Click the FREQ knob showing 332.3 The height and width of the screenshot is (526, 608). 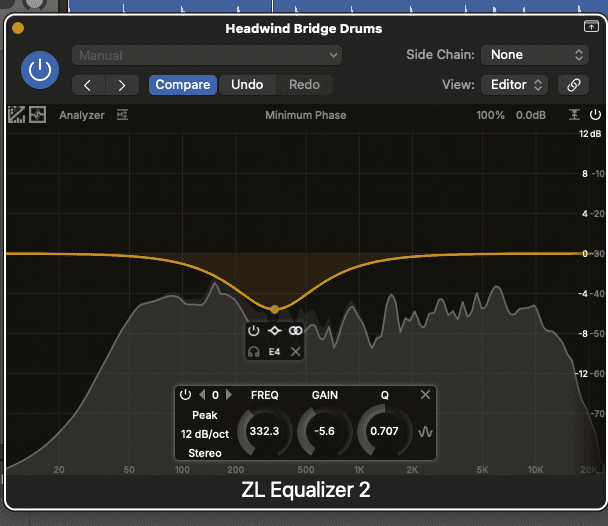(x=264, y=431)
